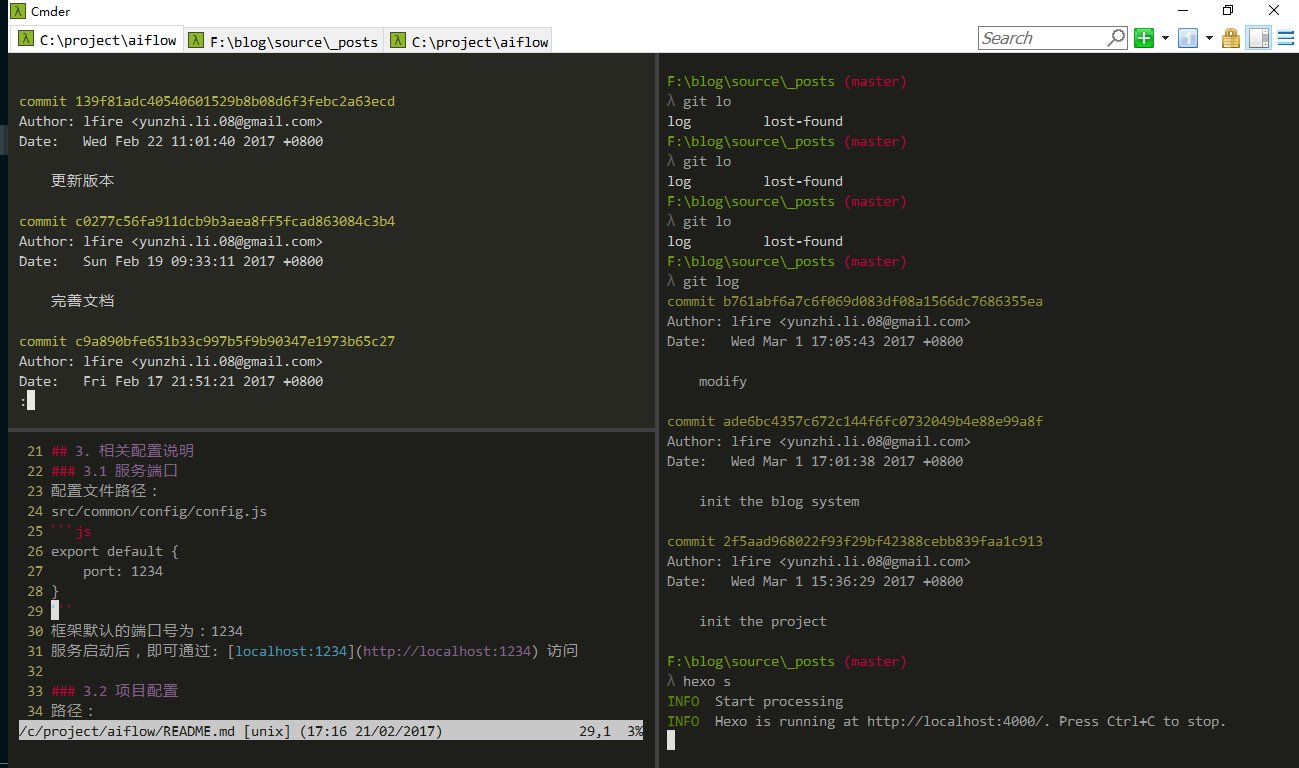The width and height of the screenshot is (1299, 768).
Task: Toggle the padlock lock-tabs icon
Action: pyautogui.click(x=1231, y=38)
